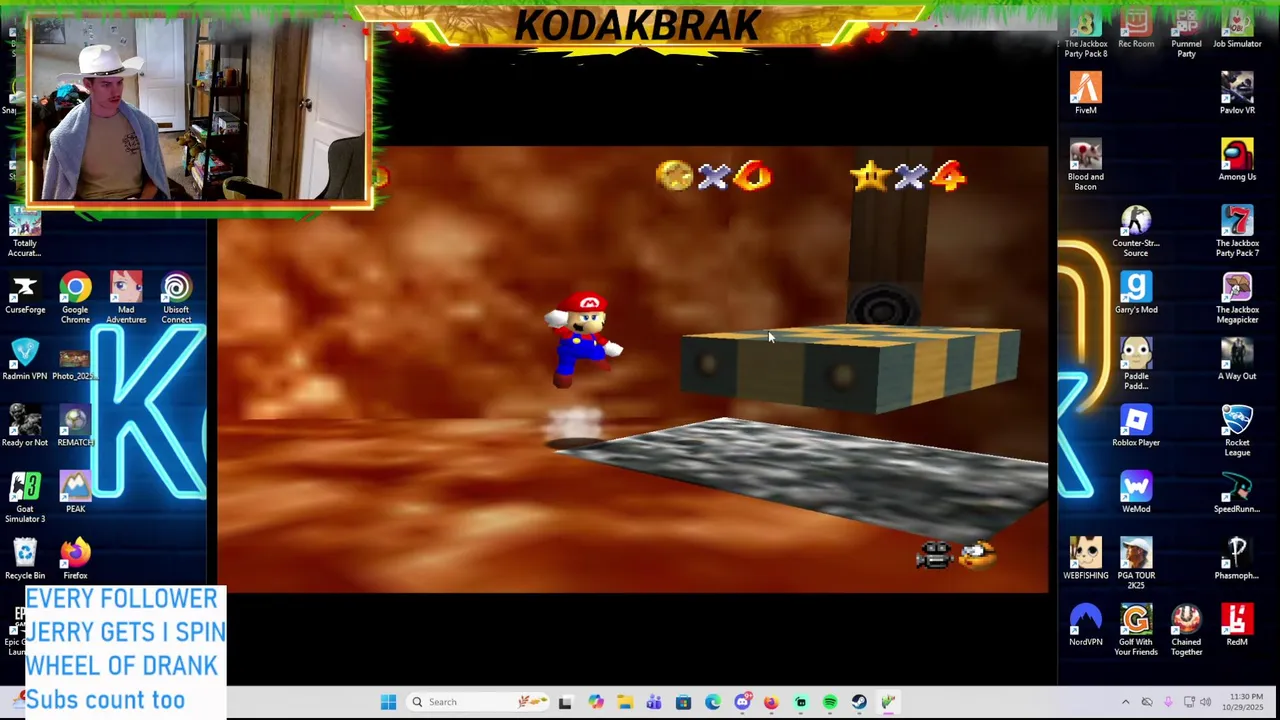Switch to Steam on the taskbar

[859, 702]
